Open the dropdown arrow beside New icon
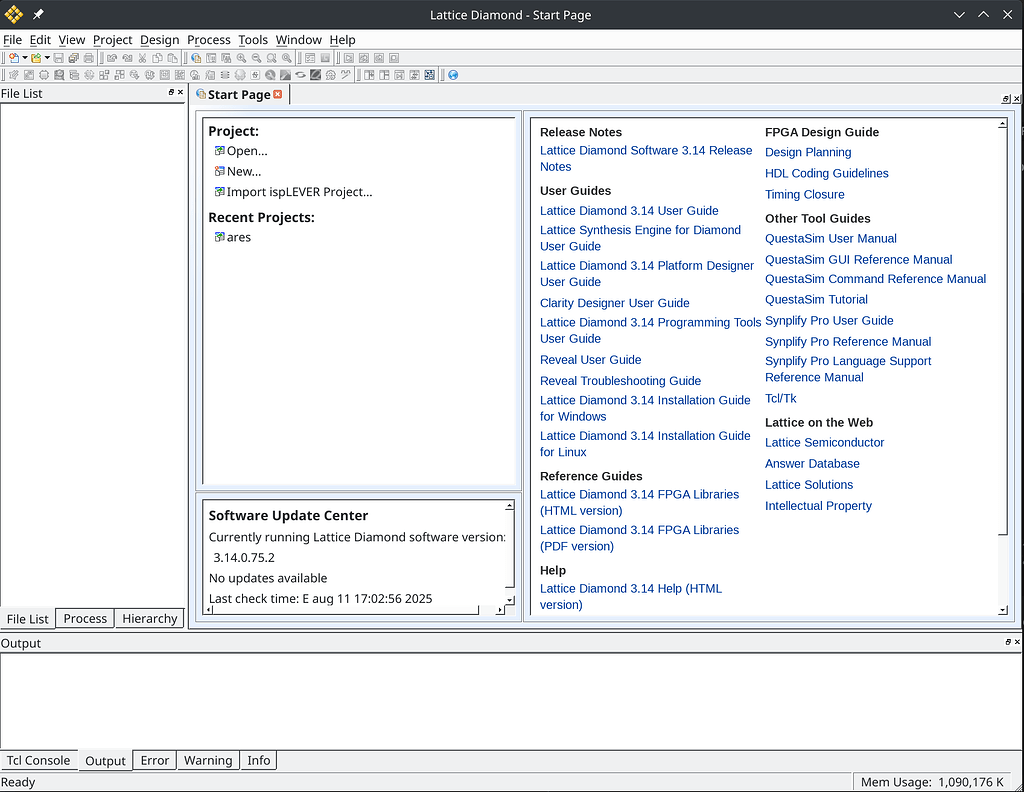 25,57
